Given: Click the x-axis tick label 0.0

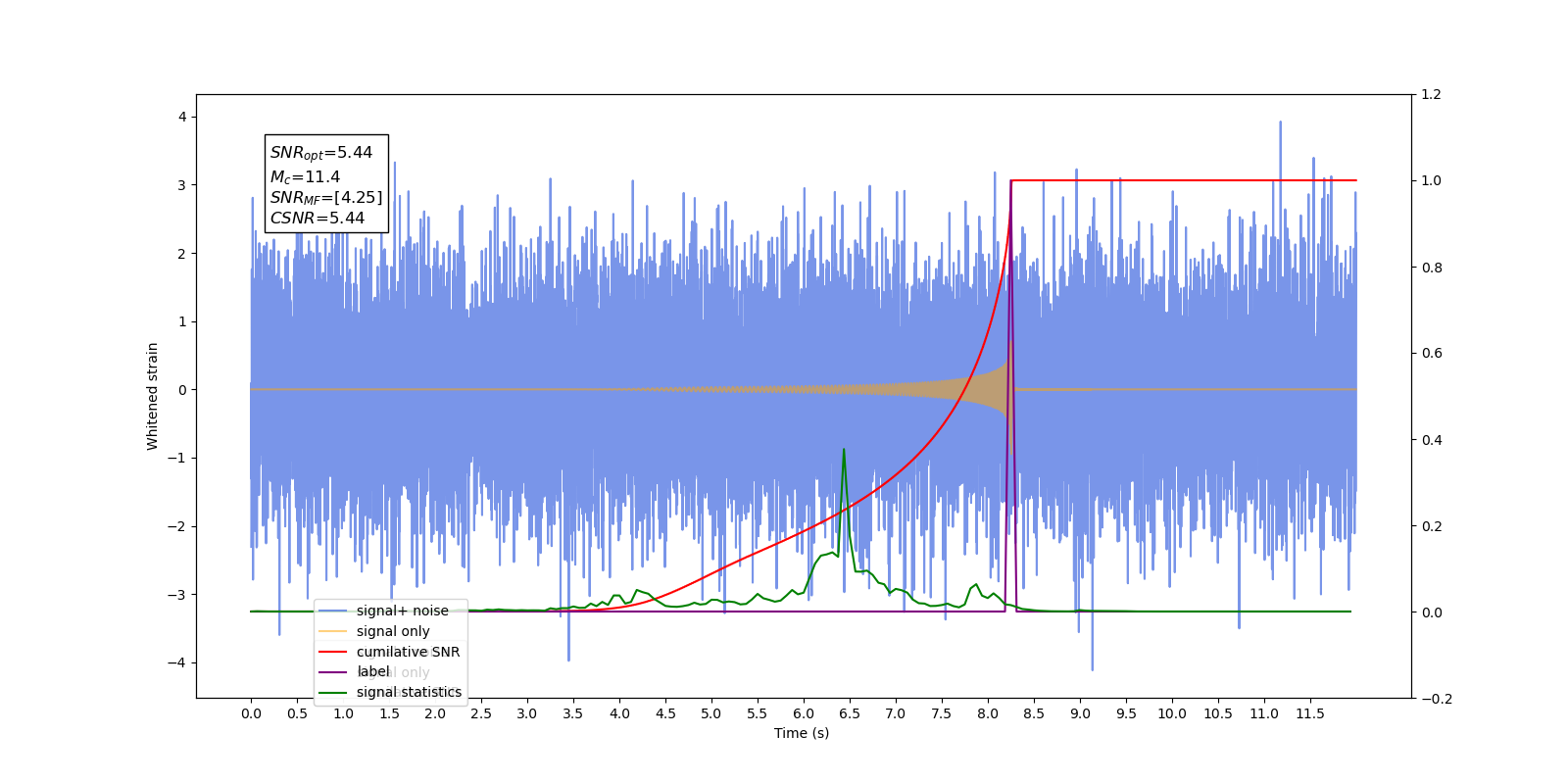Looking at the screenshot, I should click(x=251, y=713).
